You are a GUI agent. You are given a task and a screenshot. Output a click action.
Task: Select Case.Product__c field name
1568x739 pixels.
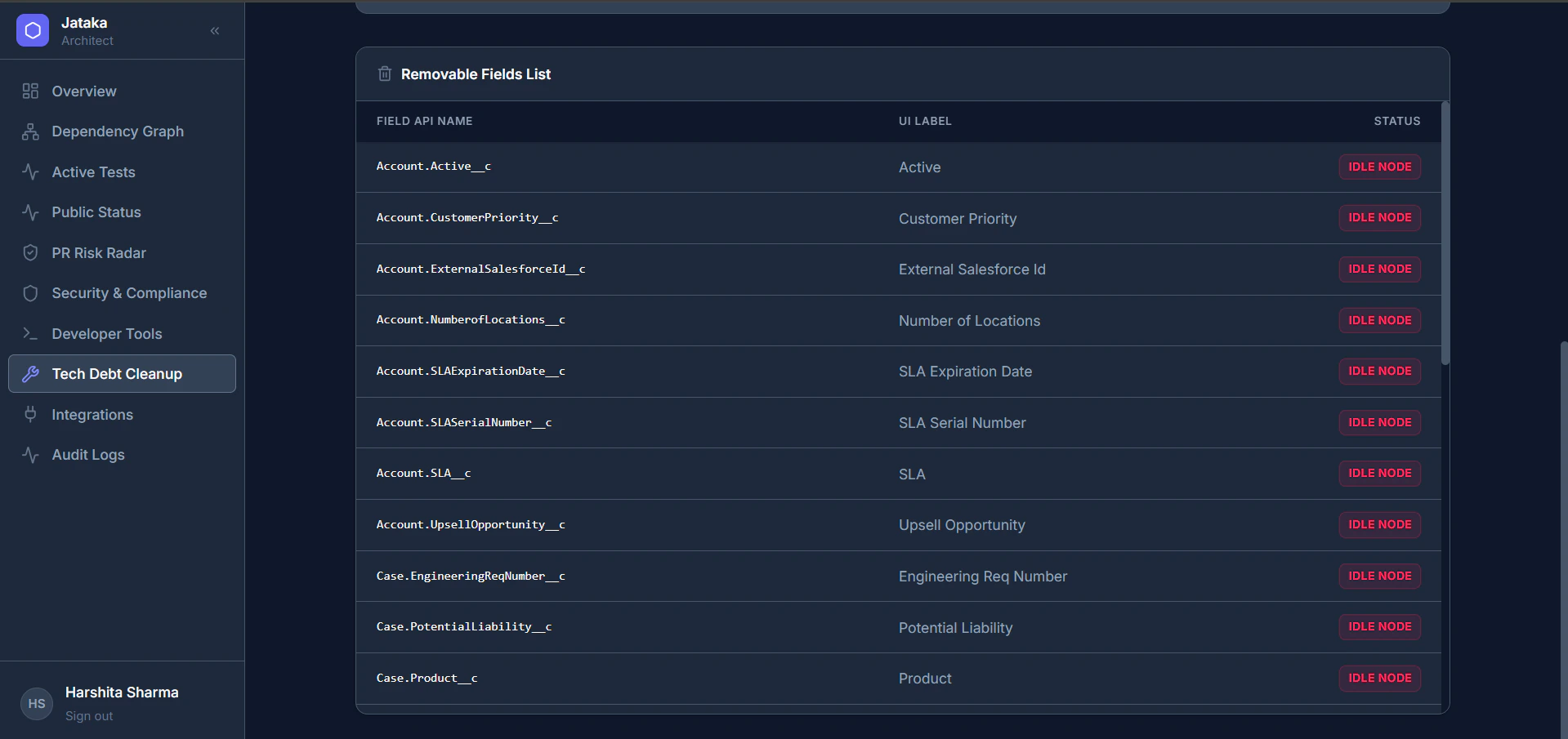pyautogui.click(x=427, y=679)
